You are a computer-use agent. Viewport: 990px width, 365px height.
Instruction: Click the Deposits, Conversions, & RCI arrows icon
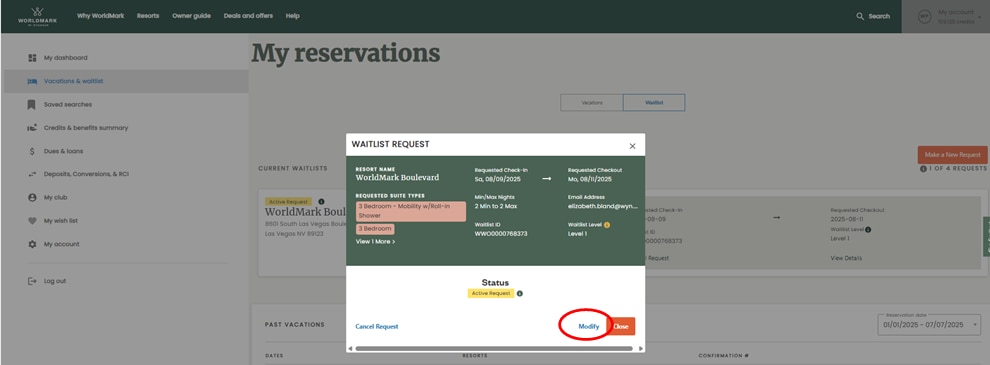pyautogui.click(x=32, y=174)
